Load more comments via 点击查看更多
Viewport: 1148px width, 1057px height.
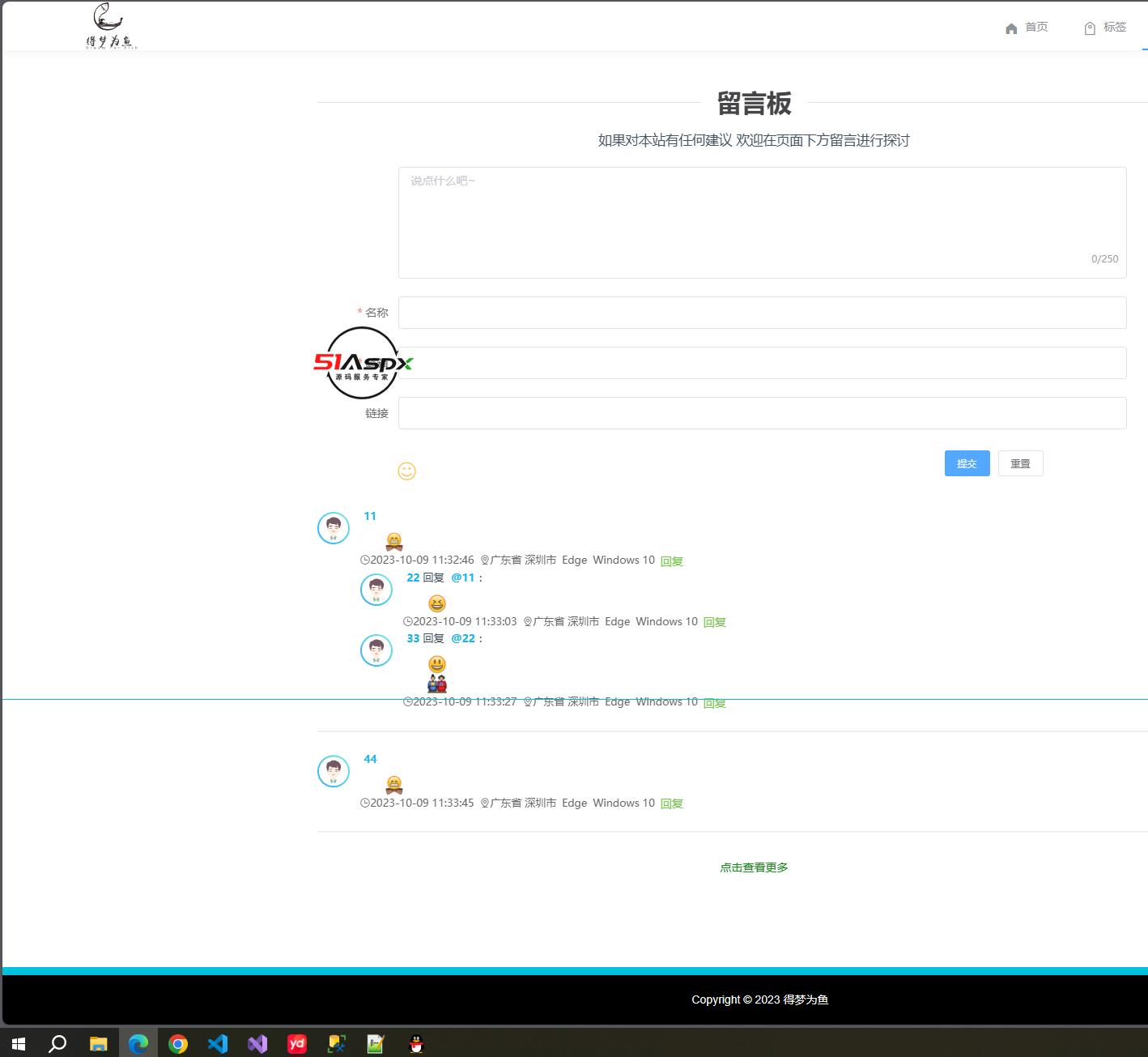[753, 867]
